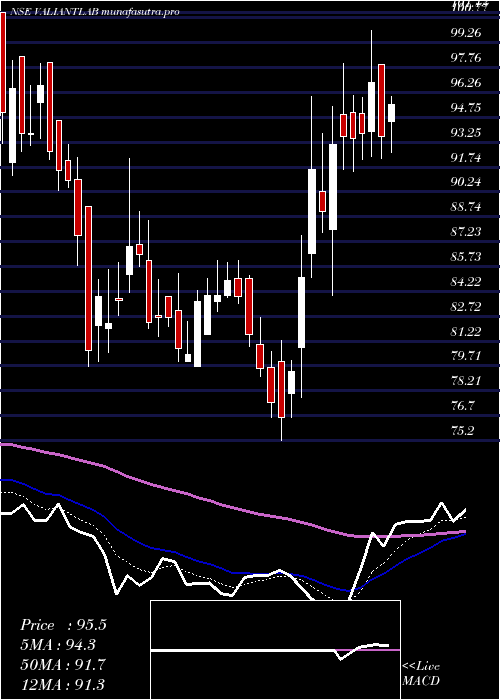Viewport: 500px width, 700px height.
Task: Click the 84.22 price axis label
Action: tap(466, 282)
